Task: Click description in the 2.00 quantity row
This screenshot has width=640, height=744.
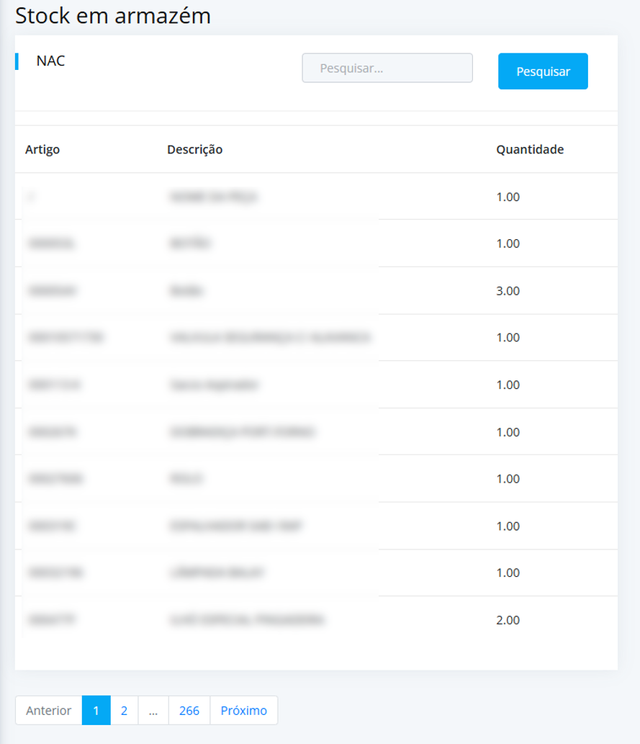Action: (247, 620)
